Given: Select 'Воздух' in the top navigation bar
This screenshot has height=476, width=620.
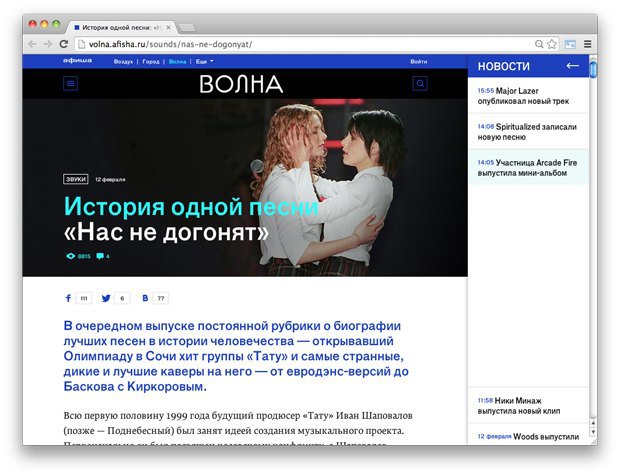Looking at the screenshot, I should click(x=123, y=62).
